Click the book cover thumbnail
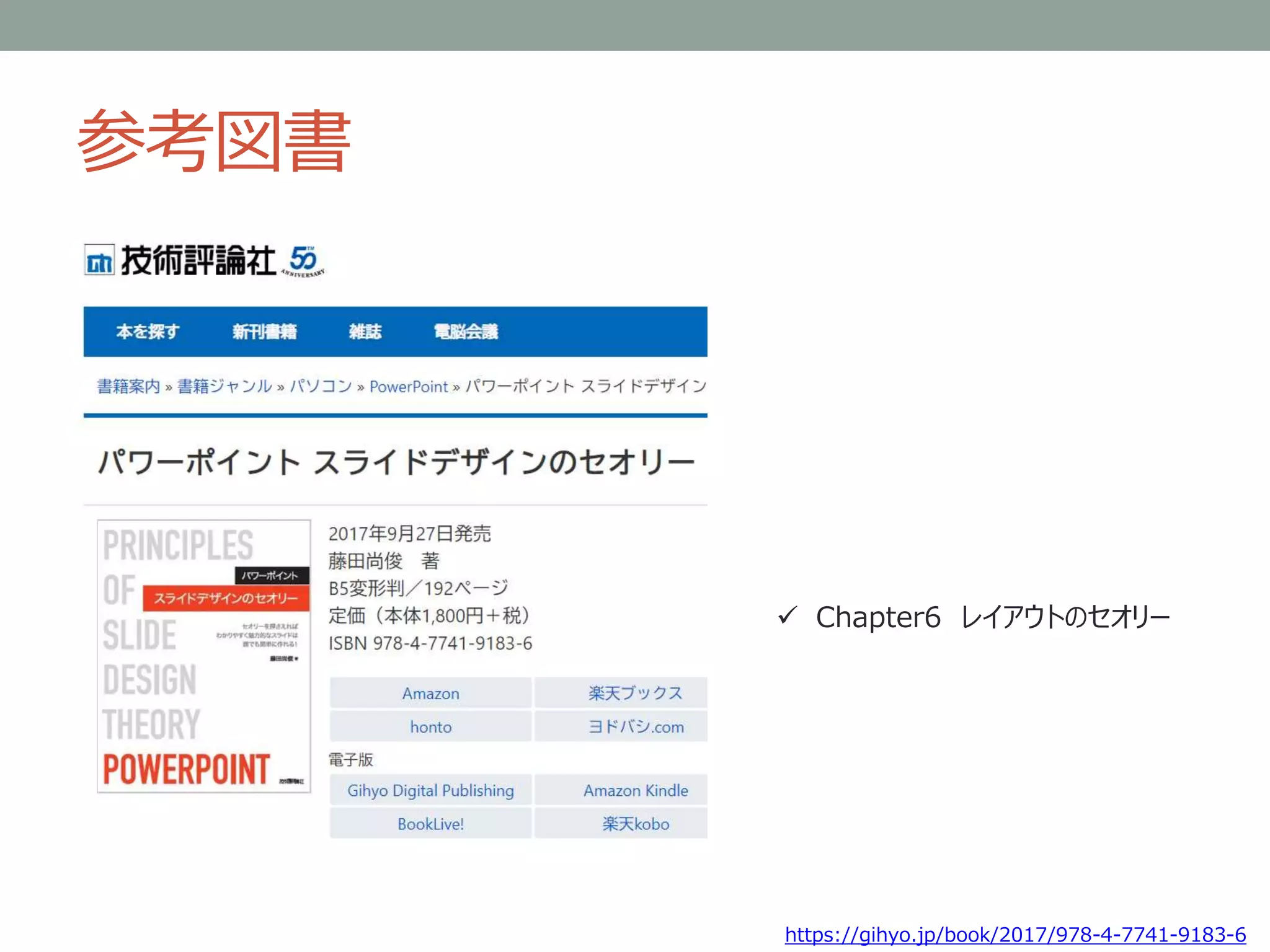Image resolution: width=1270 pixels, height=952 pixels. click(204, 656)
